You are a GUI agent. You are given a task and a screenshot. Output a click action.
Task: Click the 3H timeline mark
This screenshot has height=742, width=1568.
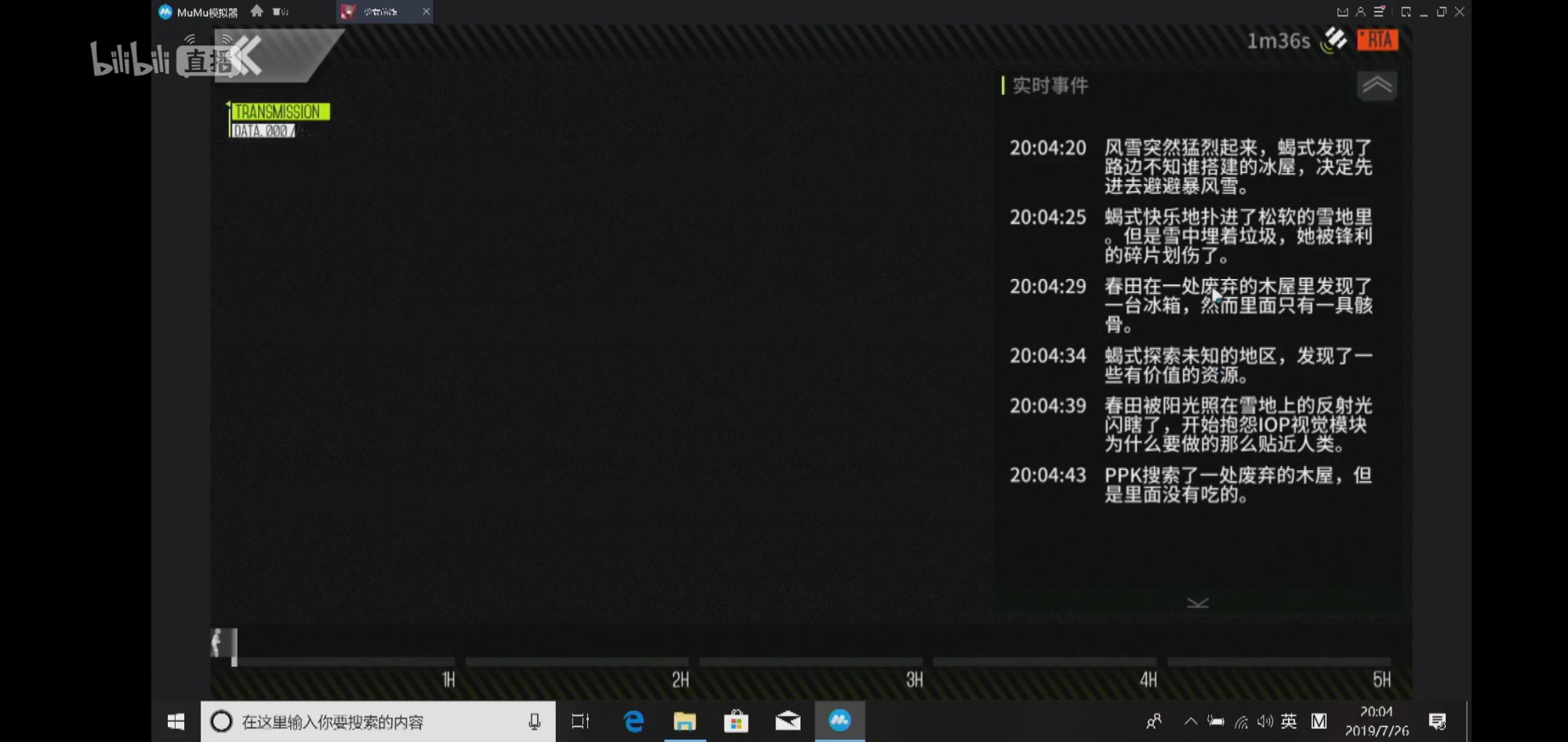tap(914, 679)
